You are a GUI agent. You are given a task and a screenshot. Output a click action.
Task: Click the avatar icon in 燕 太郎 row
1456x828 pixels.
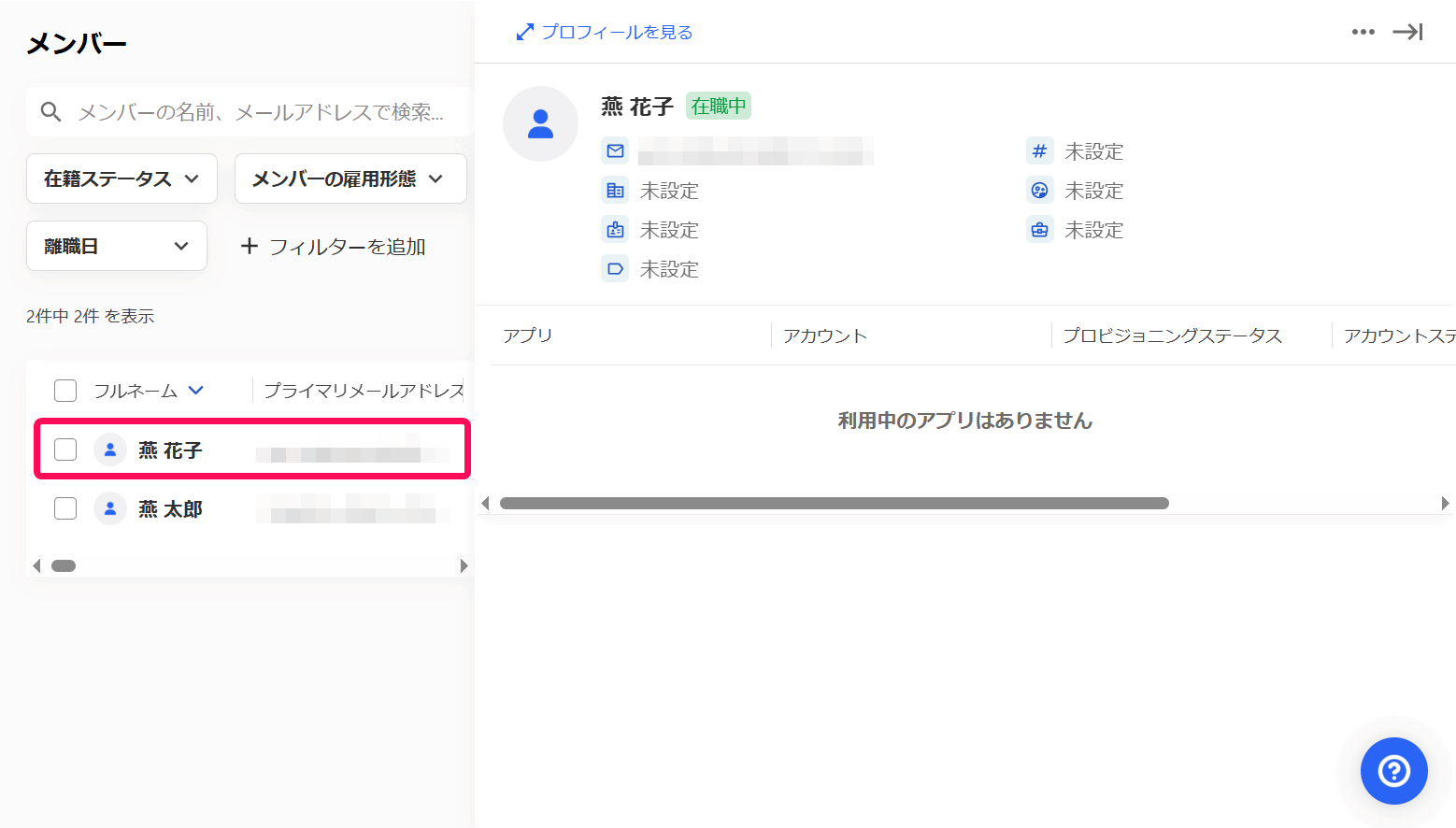click(110, 508)
